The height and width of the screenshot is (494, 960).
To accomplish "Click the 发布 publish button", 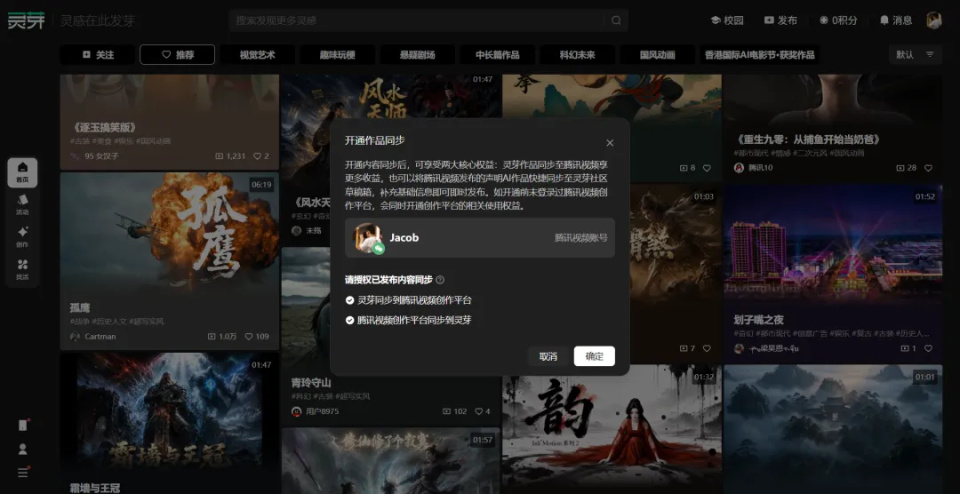I will click(x=781, y=21).
